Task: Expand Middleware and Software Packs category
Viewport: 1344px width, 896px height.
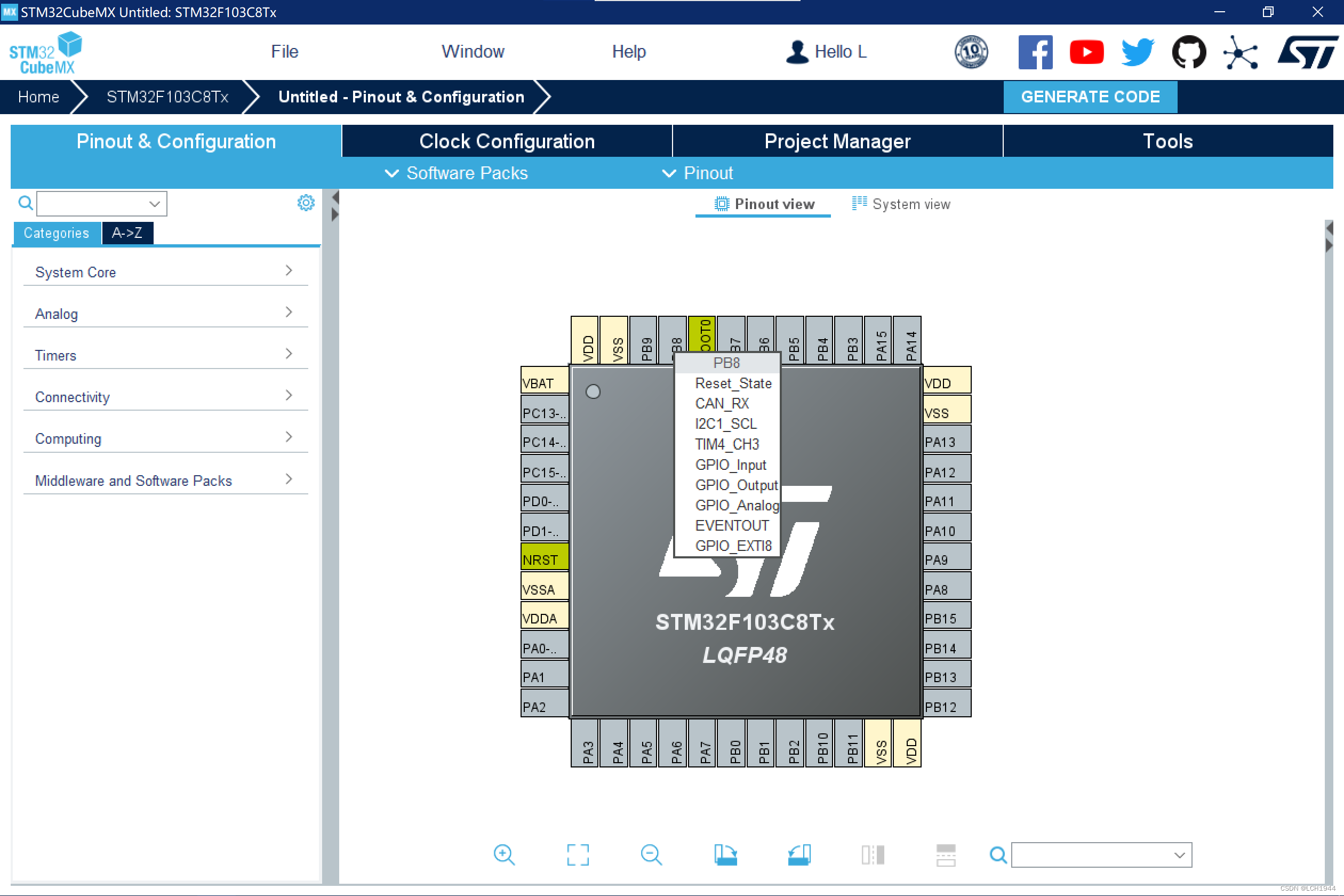Action: point(166,481)
